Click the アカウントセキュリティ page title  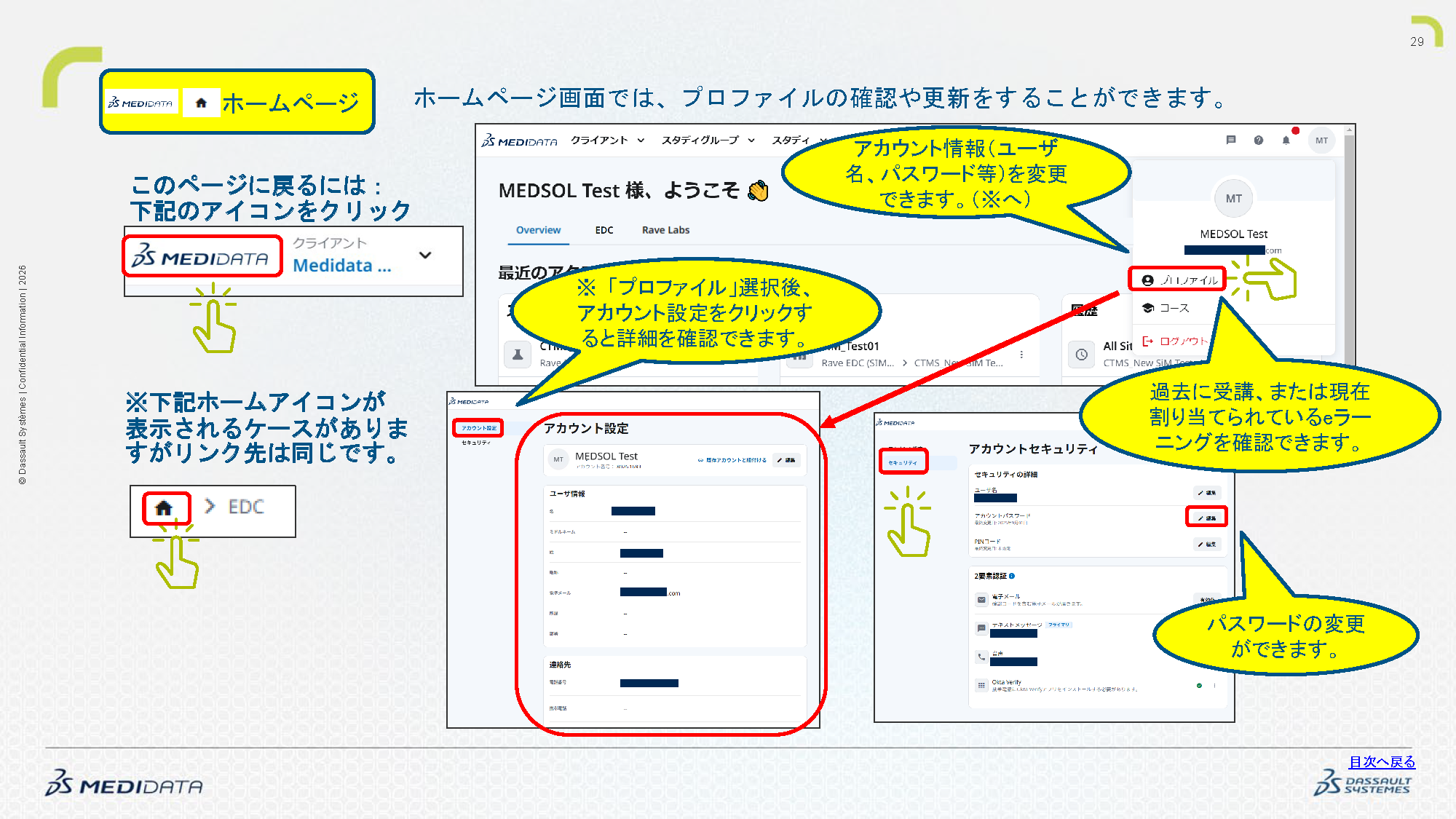click(x=1033, y=449)
